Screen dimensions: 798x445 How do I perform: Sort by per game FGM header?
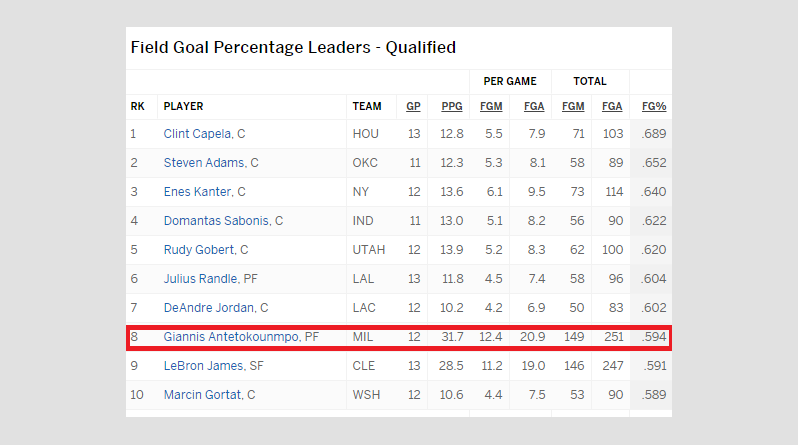coord(491,106)
